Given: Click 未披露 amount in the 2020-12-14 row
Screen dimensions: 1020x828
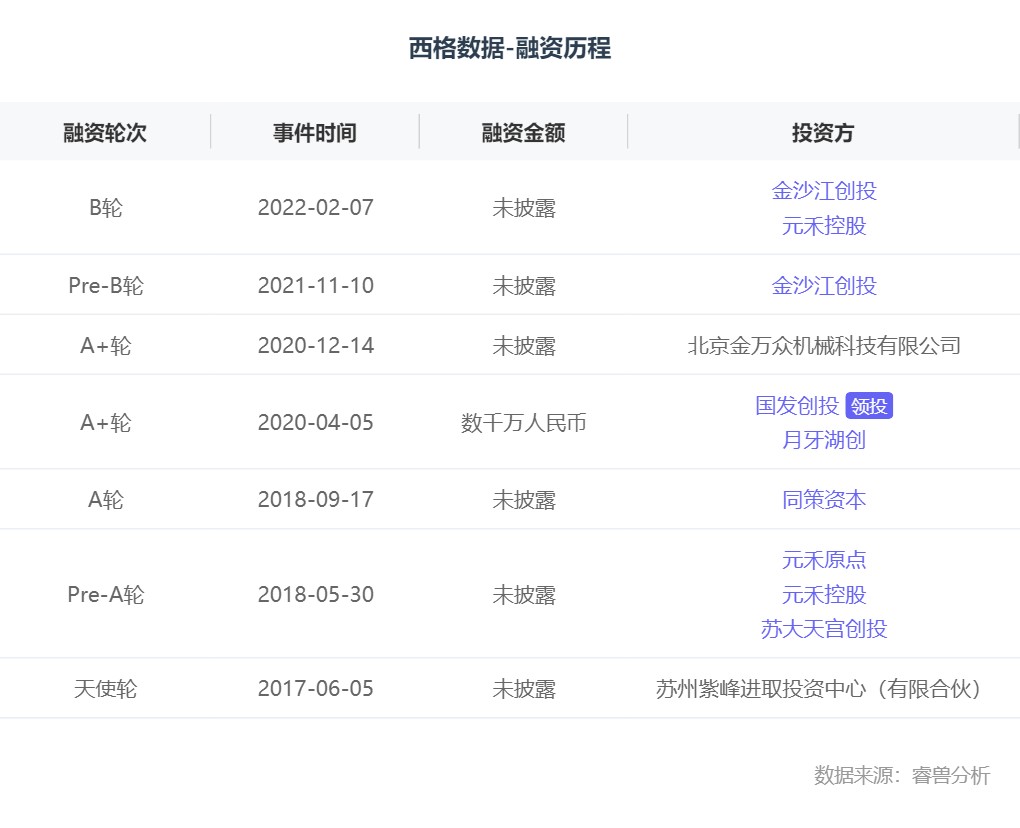Looking at the screenshot, I should tap(524, 345).
